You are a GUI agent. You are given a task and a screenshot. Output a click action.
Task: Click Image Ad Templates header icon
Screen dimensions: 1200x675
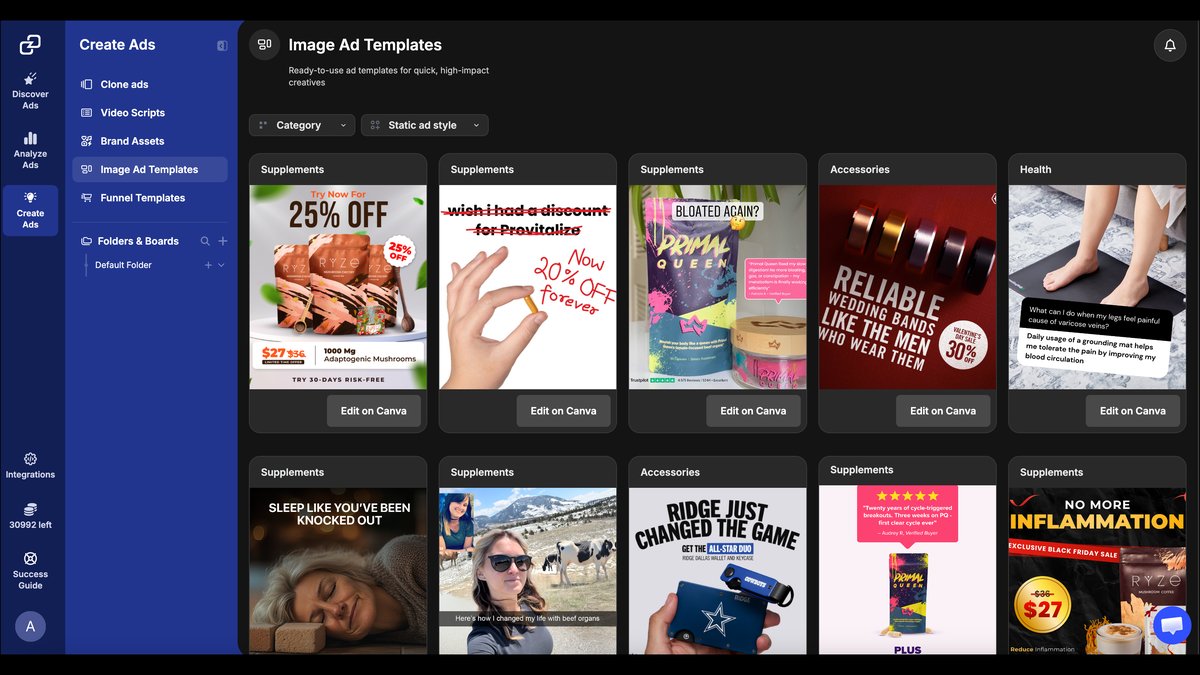pos(264,44)
